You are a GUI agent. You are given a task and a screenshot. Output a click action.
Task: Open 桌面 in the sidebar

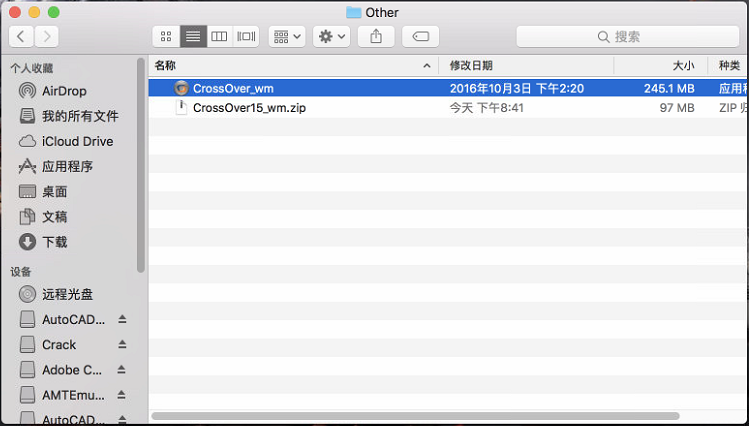43,192
